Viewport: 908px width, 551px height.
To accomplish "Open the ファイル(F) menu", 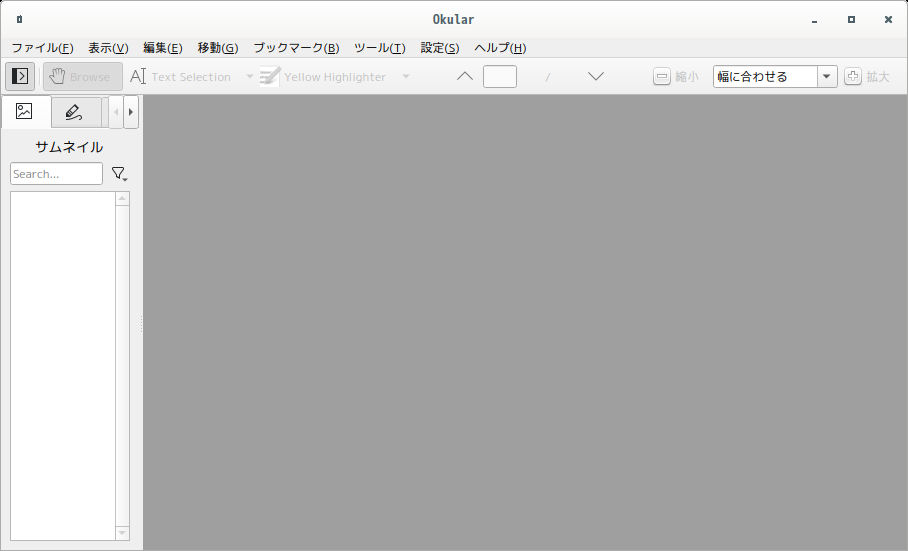I will click(x=42, y=48).
